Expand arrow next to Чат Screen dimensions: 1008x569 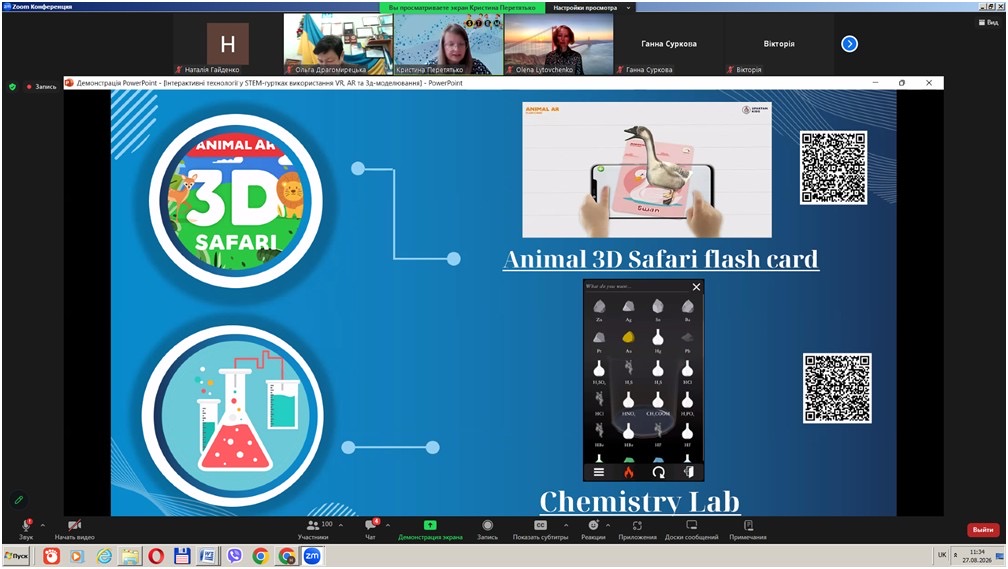click(388, 525)
